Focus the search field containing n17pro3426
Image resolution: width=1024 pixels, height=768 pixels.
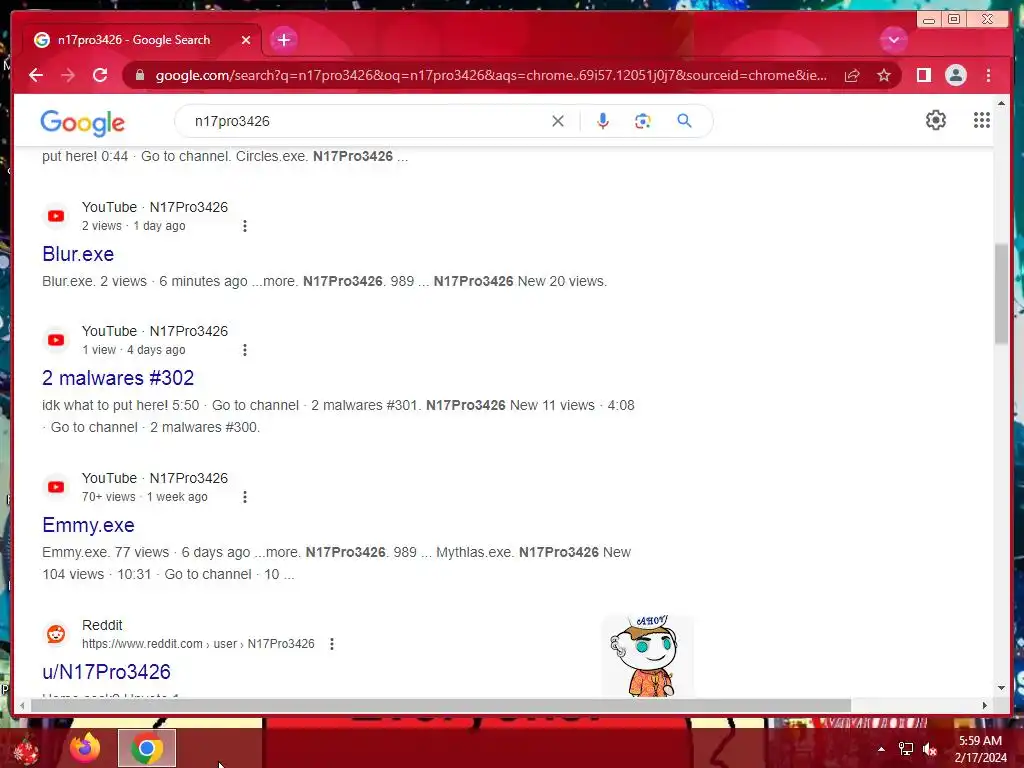pyautogui.click(x=366, y=121)
